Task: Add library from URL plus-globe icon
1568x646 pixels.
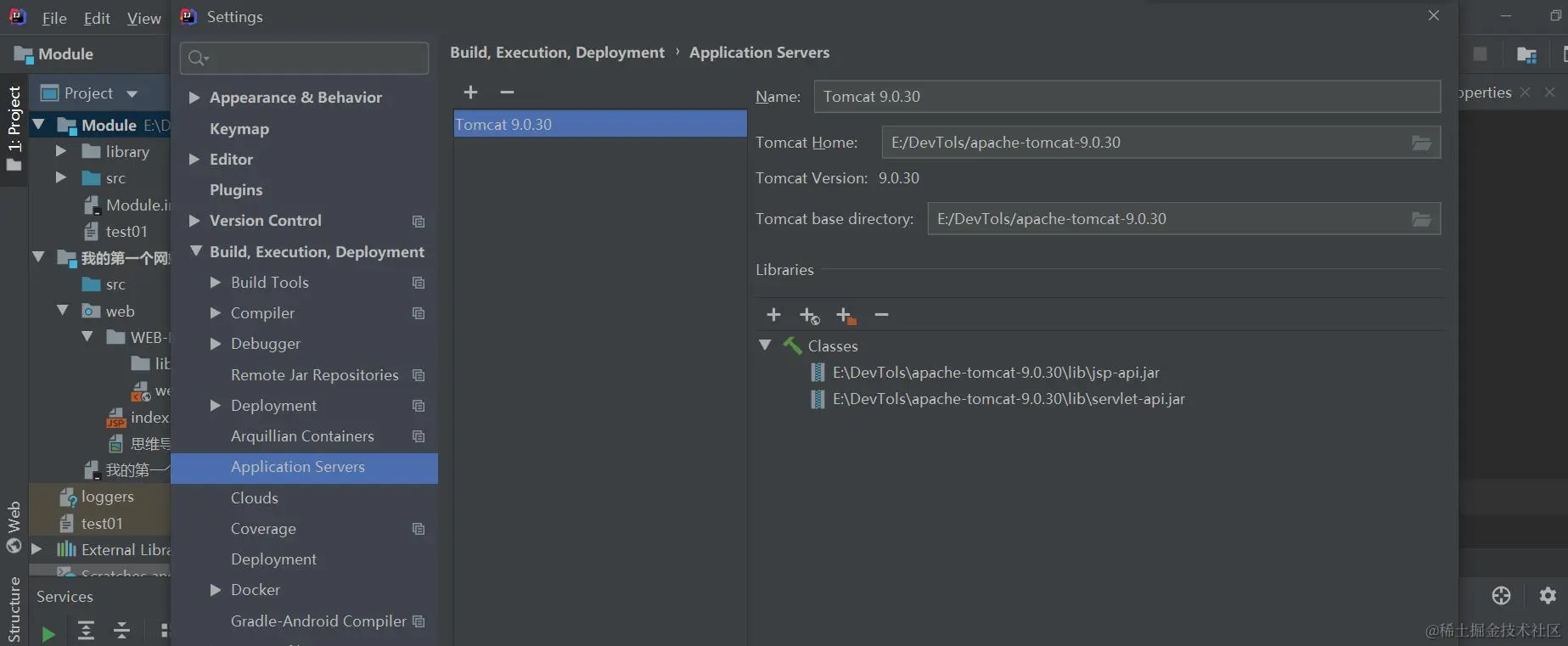Action: pos(809,316)
